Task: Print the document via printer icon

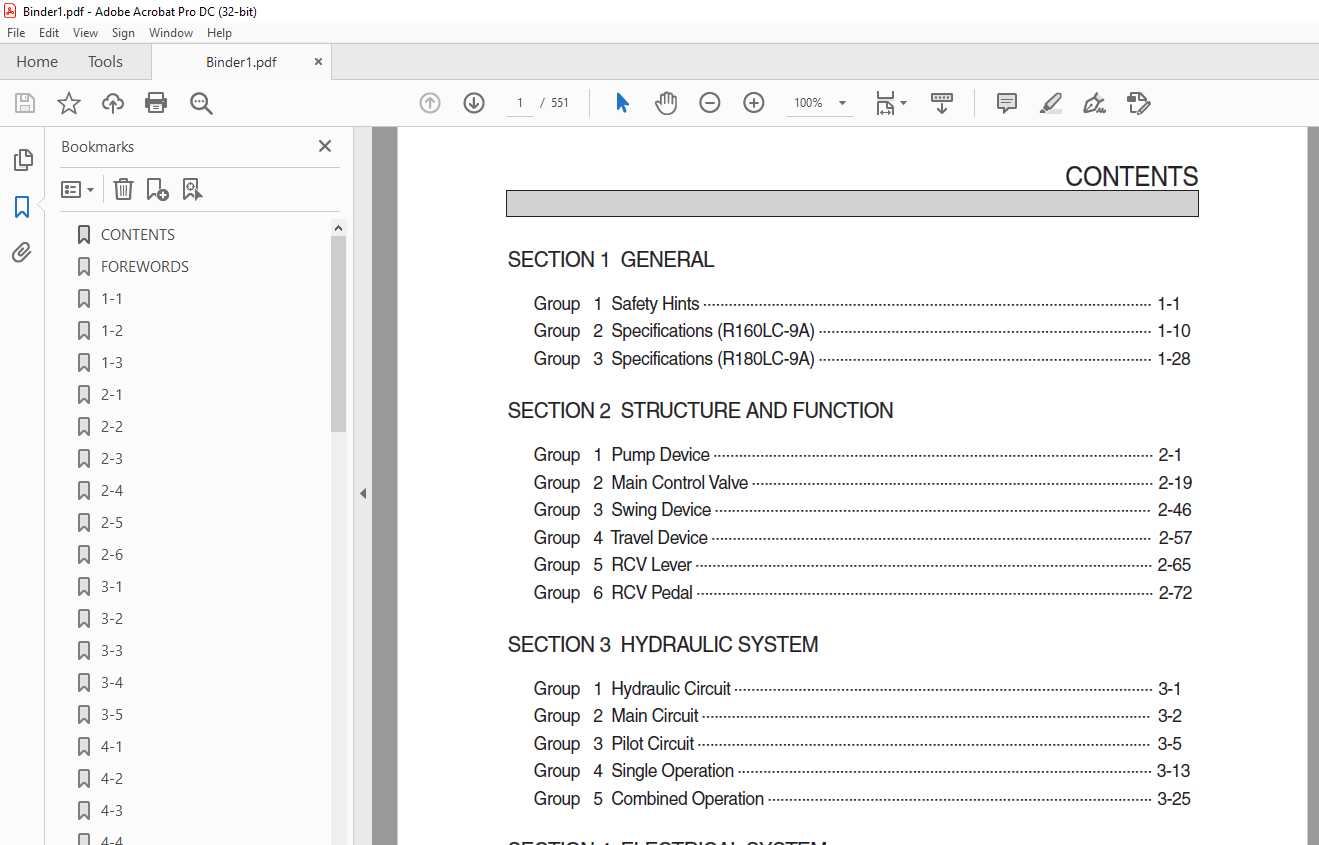Action: click(156, 103)
